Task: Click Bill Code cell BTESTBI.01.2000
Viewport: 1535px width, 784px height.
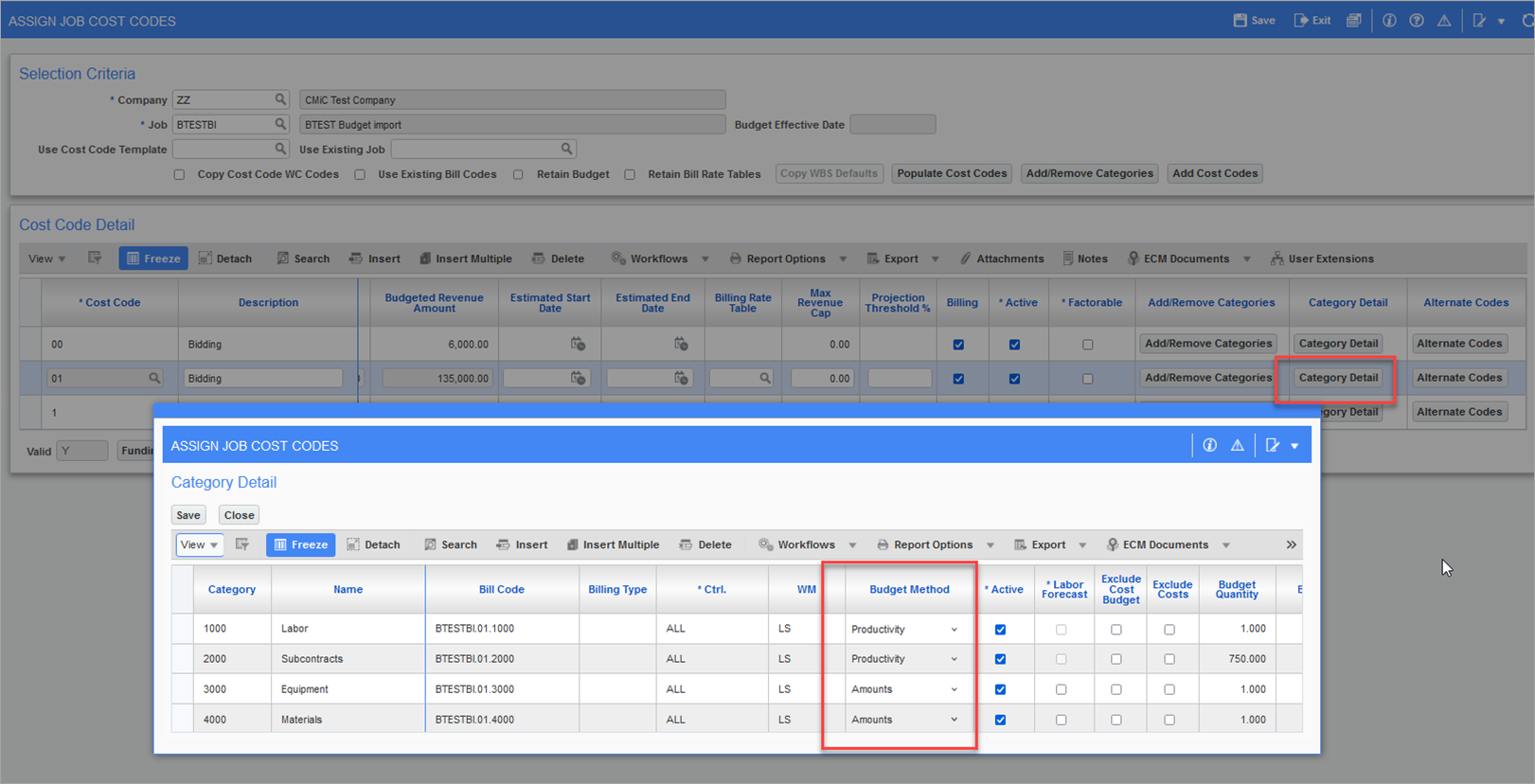Action: pyautogui.click(x=502, y=659)
